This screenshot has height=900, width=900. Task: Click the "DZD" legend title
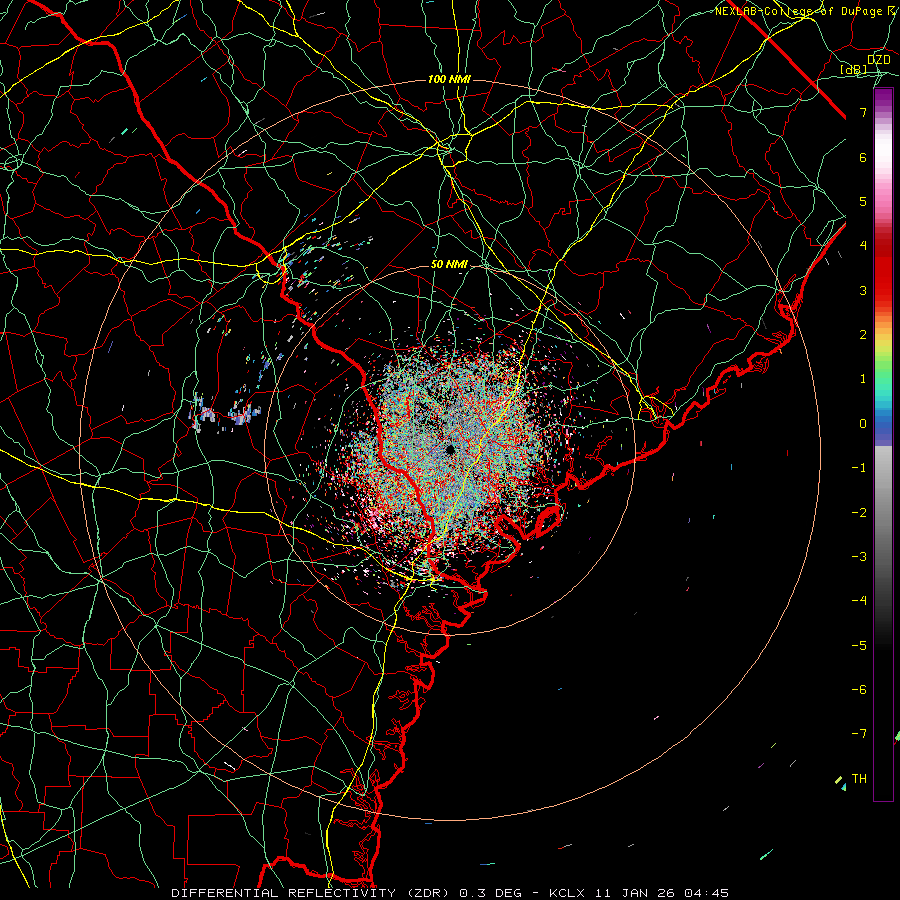[879, 60]
